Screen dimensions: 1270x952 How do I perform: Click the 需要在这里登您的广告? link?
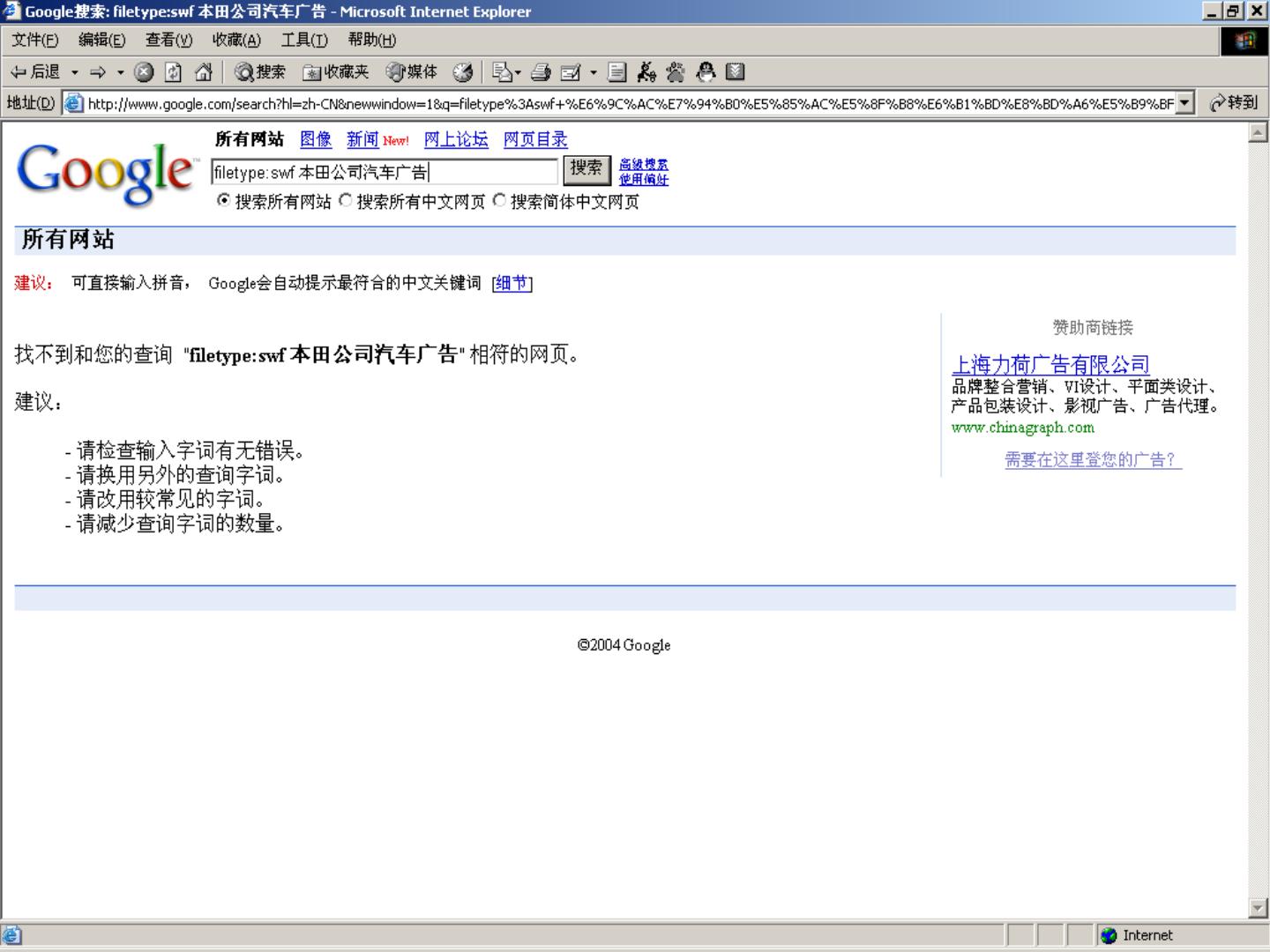click(x=1094, y=459)
